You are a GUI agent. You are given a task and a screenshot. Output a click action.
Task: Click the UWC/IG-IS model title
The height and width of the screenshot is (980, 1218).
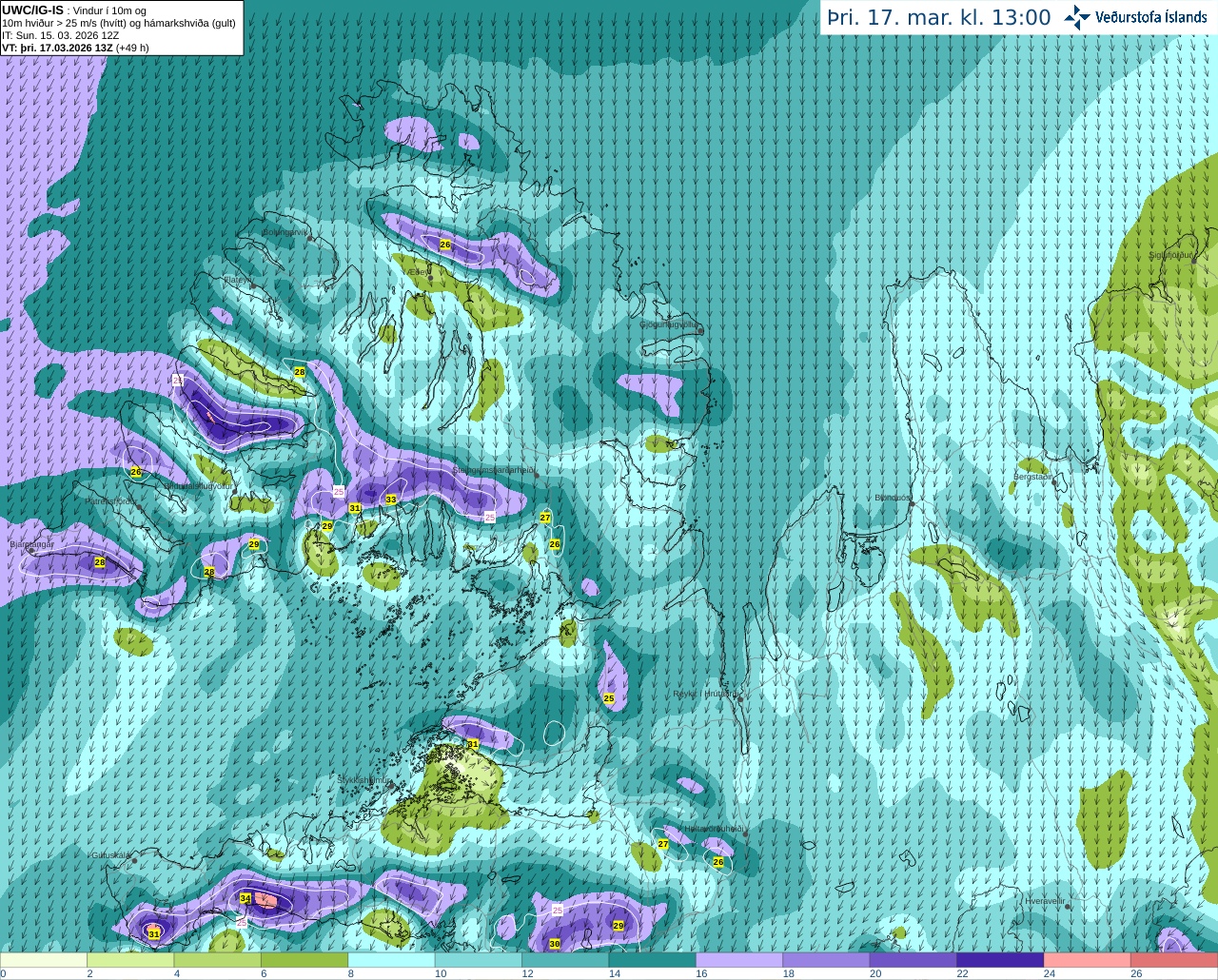coord(33,10)
